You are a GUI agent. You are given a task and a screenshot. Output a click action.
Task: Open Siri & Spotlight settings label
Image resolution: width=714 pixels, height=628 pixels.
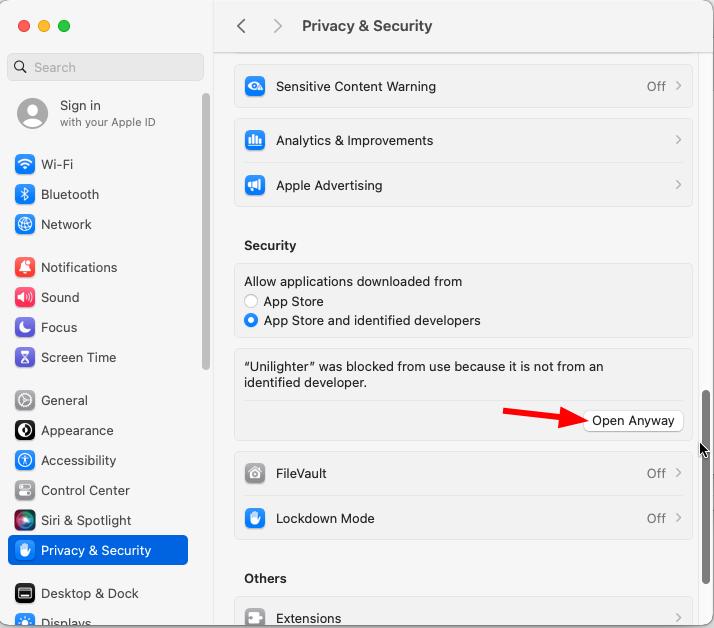(86, 521)
